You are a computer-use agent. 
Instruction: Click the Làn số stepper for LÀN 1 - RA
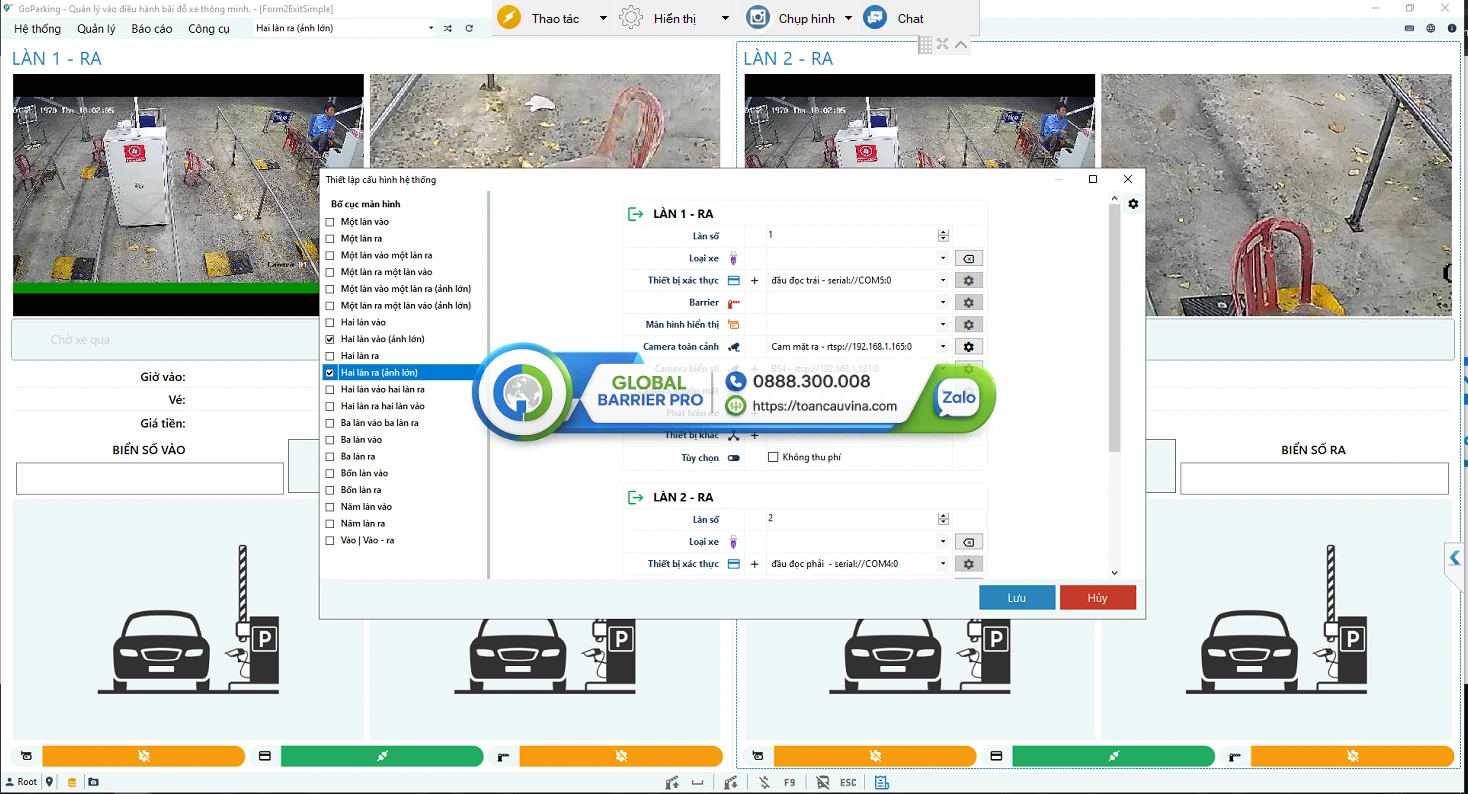tap(943, 236)
